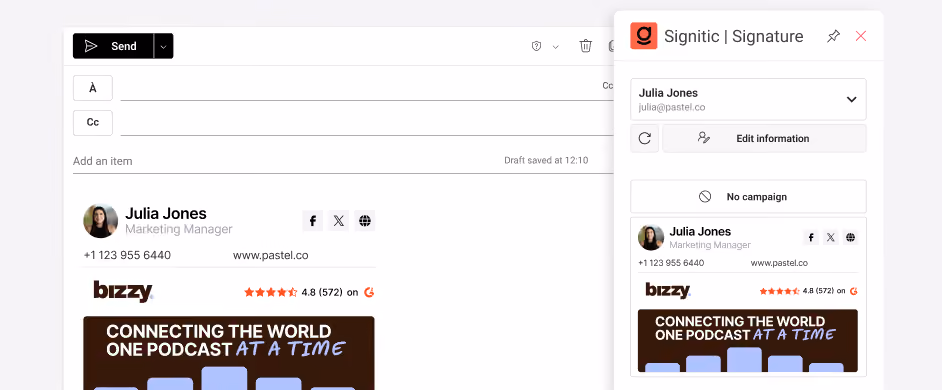
Task: Click Facebook icon in Signitic preview
Action: click(811, 237)
